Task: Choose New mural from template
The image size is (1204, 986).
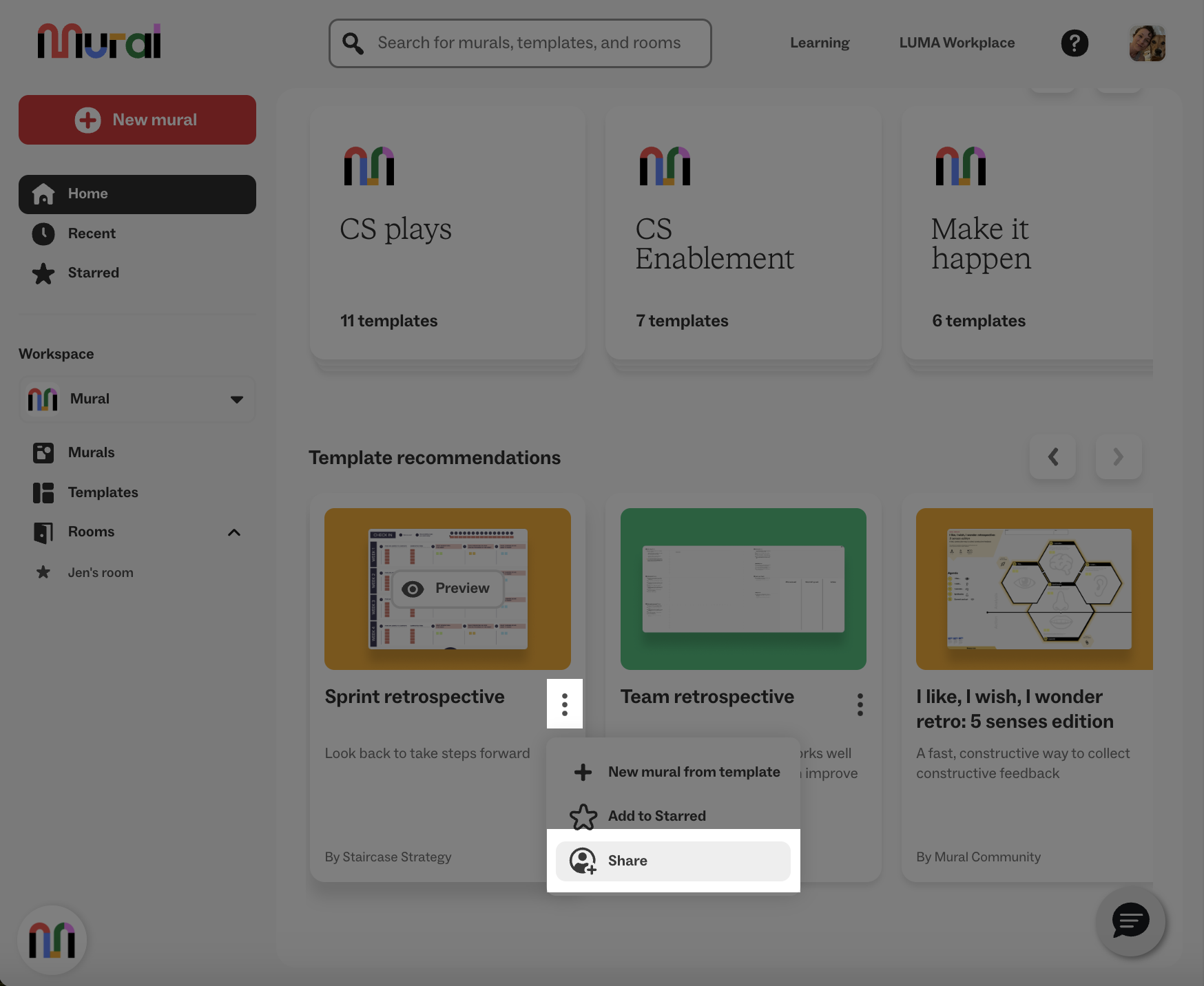Action: (673, 772)
